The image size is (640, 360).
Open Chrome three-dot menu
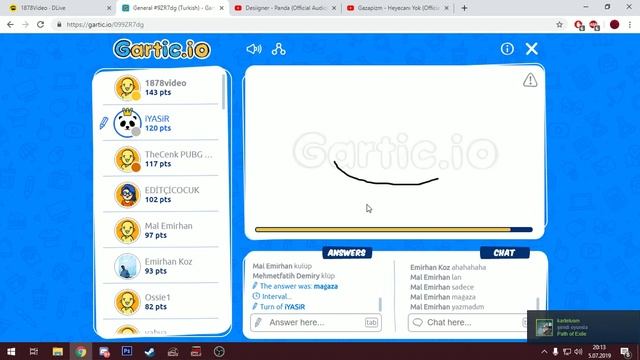[x=630, y=24]
